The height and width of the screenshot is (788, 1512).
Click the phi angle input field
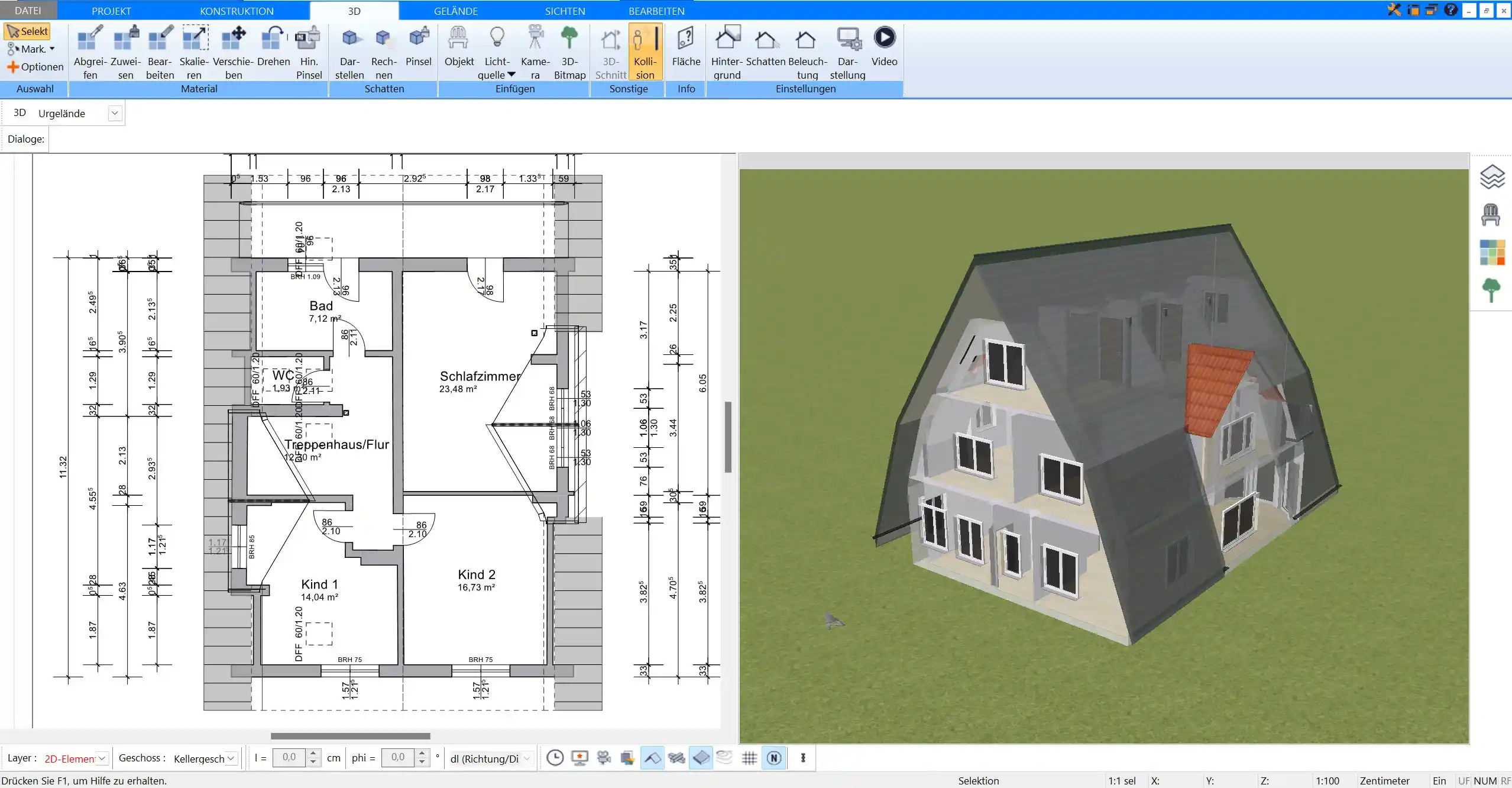(398, 757)
